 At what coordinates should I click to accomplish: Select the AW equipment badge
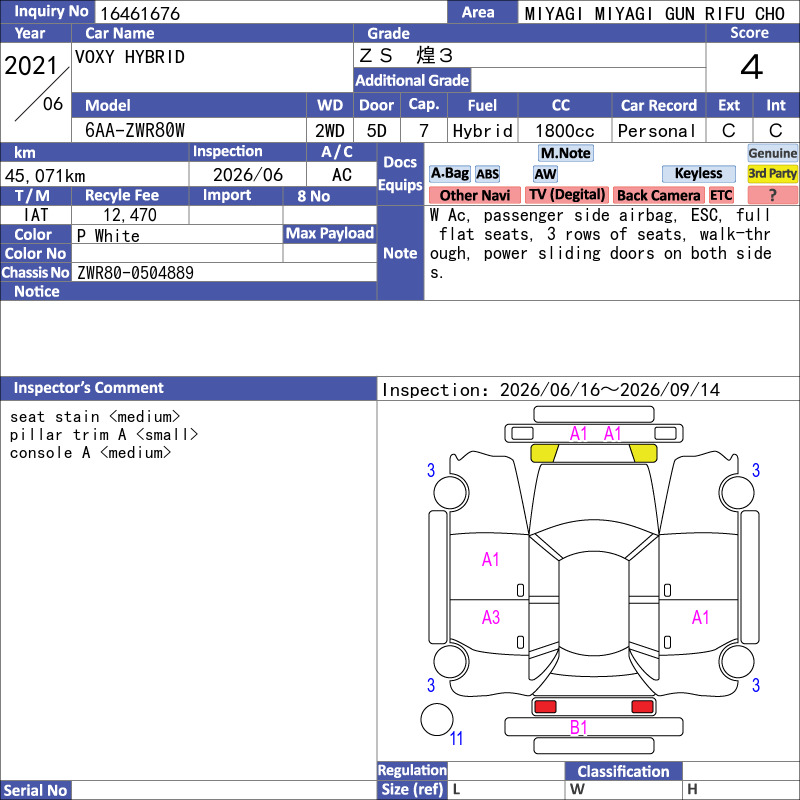coord(545,174)
